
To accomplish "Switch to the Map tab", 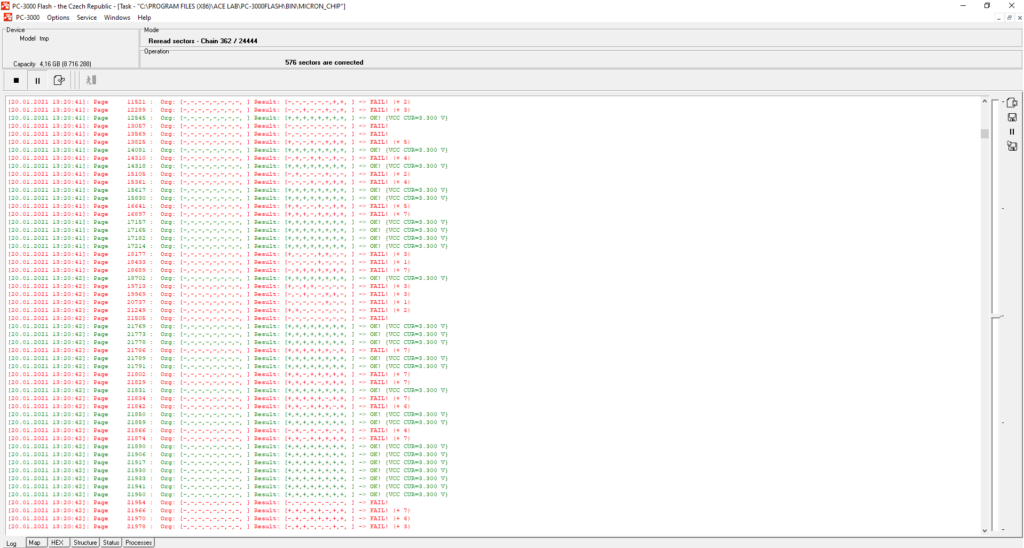I will coord(34,542).
